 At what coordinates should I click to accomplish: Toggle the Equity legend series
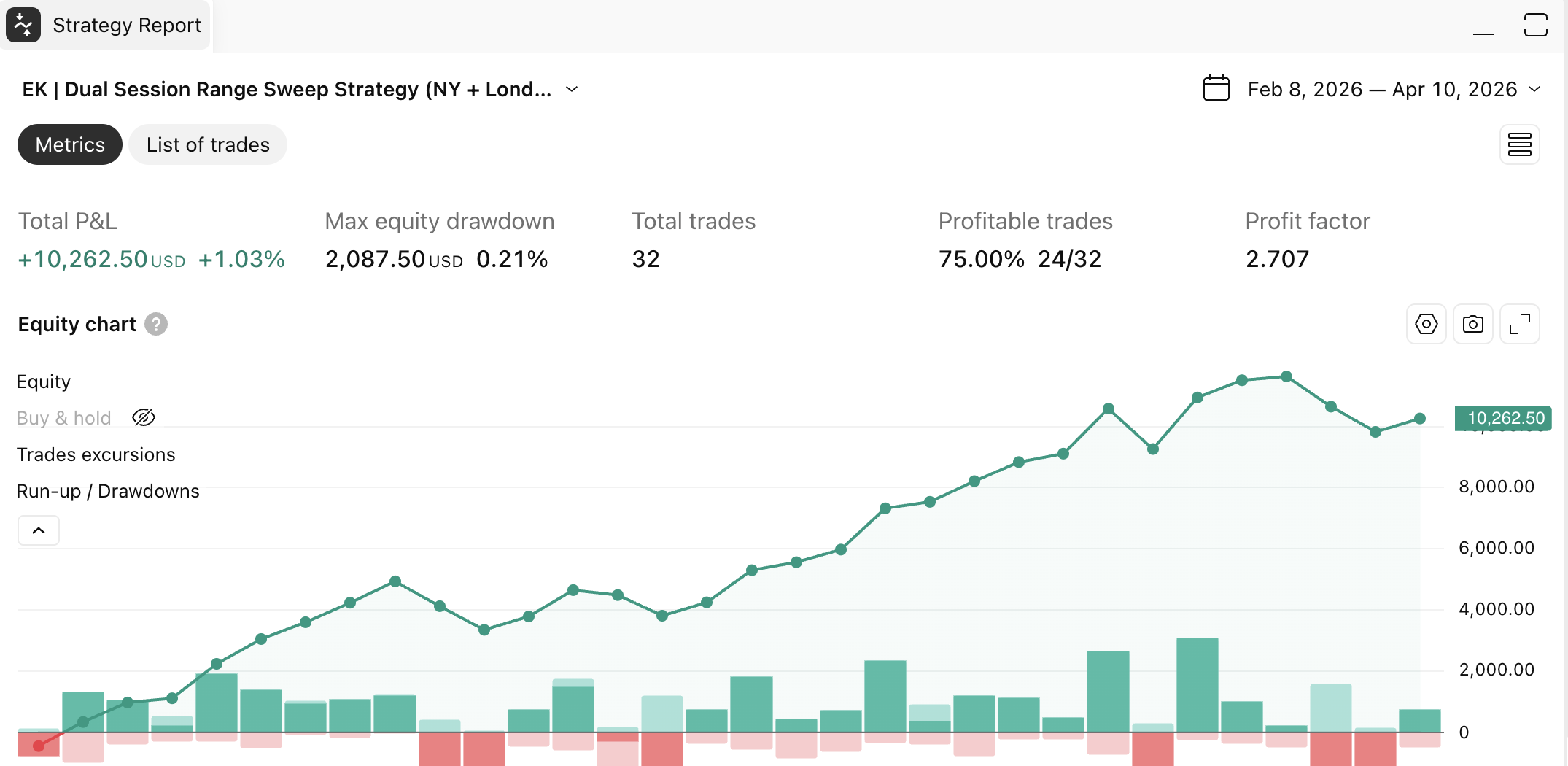coord(44,382)
